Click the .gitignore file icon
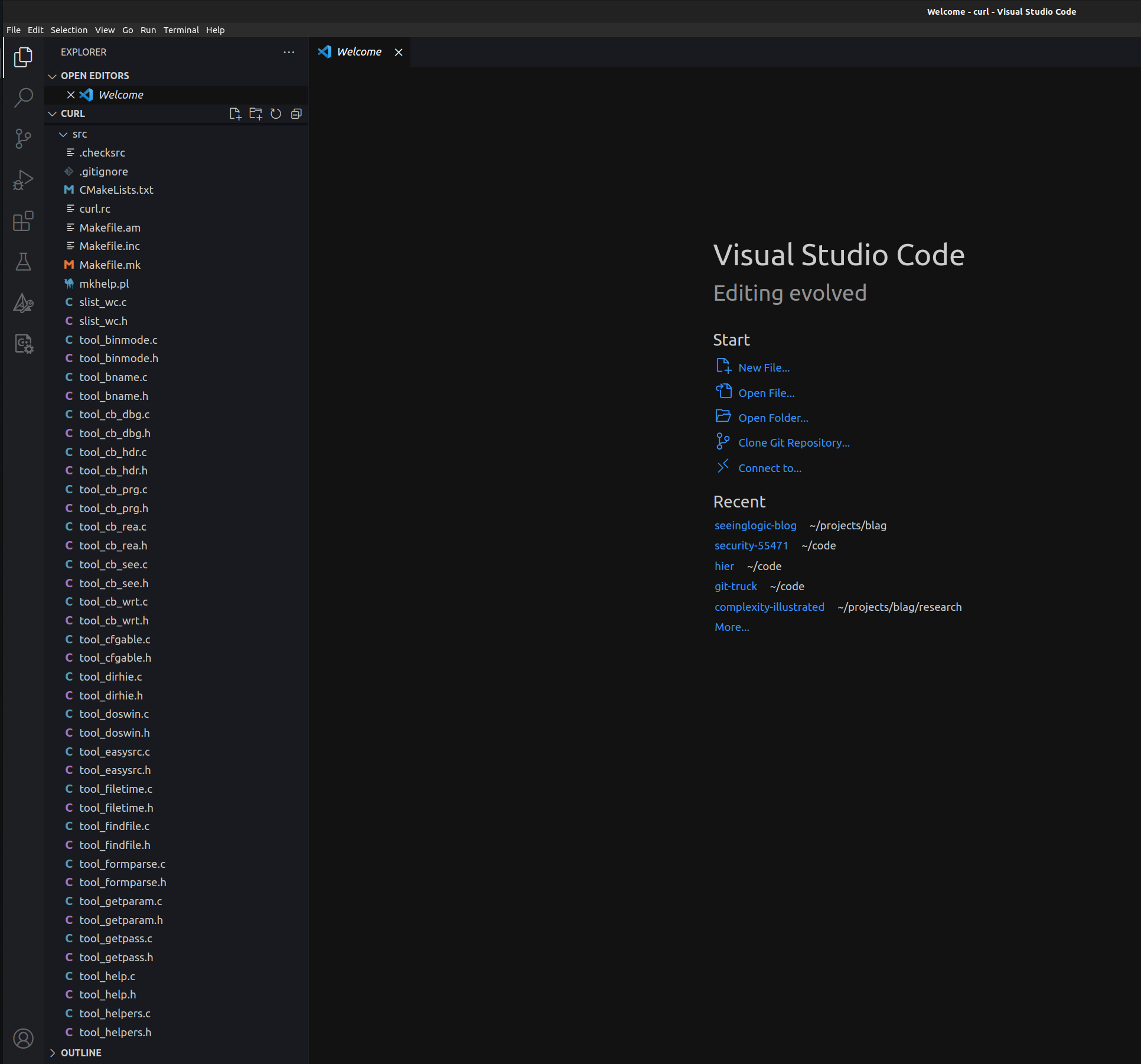The width and height of the screenshot is (1141, 1064). tap(69, 171)
